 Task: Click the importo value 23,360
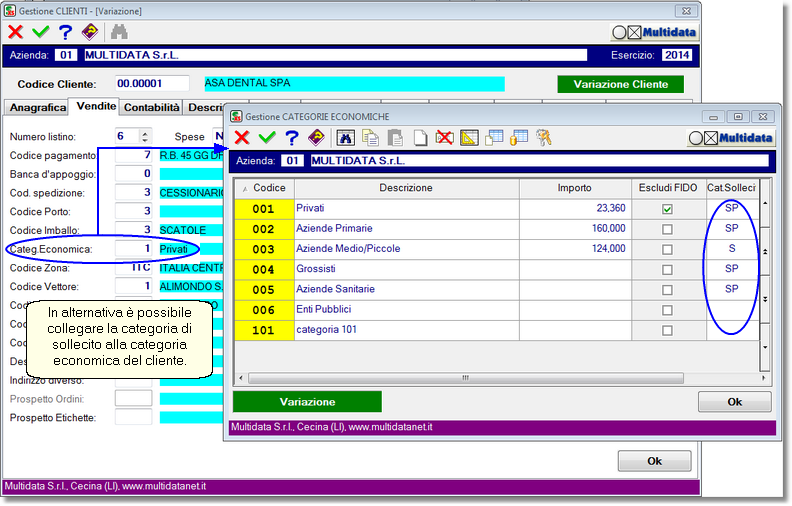coord(611,208)
